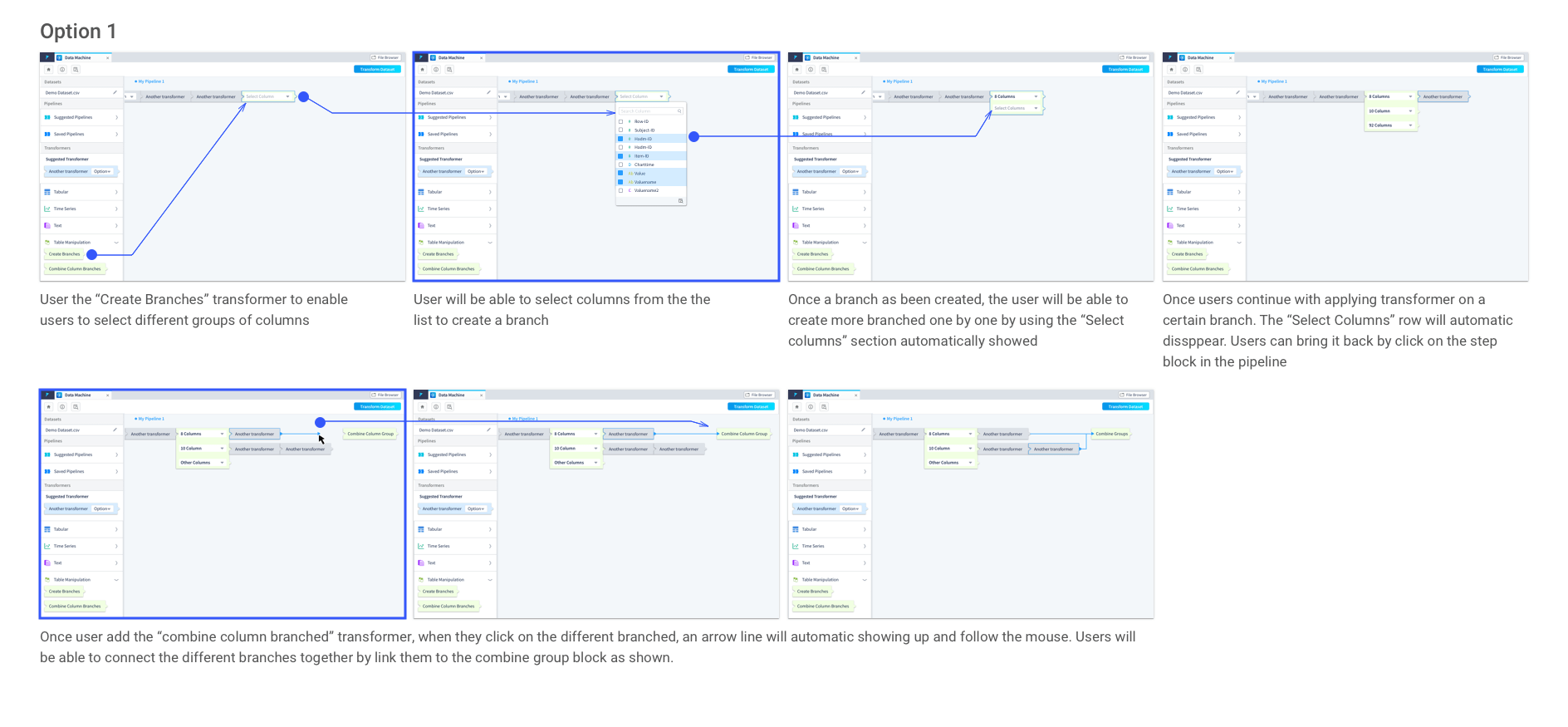Viewport: 1568px width, 727px height.
Task: Click pencil icon beside Demo Dataset.csv in column-checklist mockup
Action: [x=488, y=92]
